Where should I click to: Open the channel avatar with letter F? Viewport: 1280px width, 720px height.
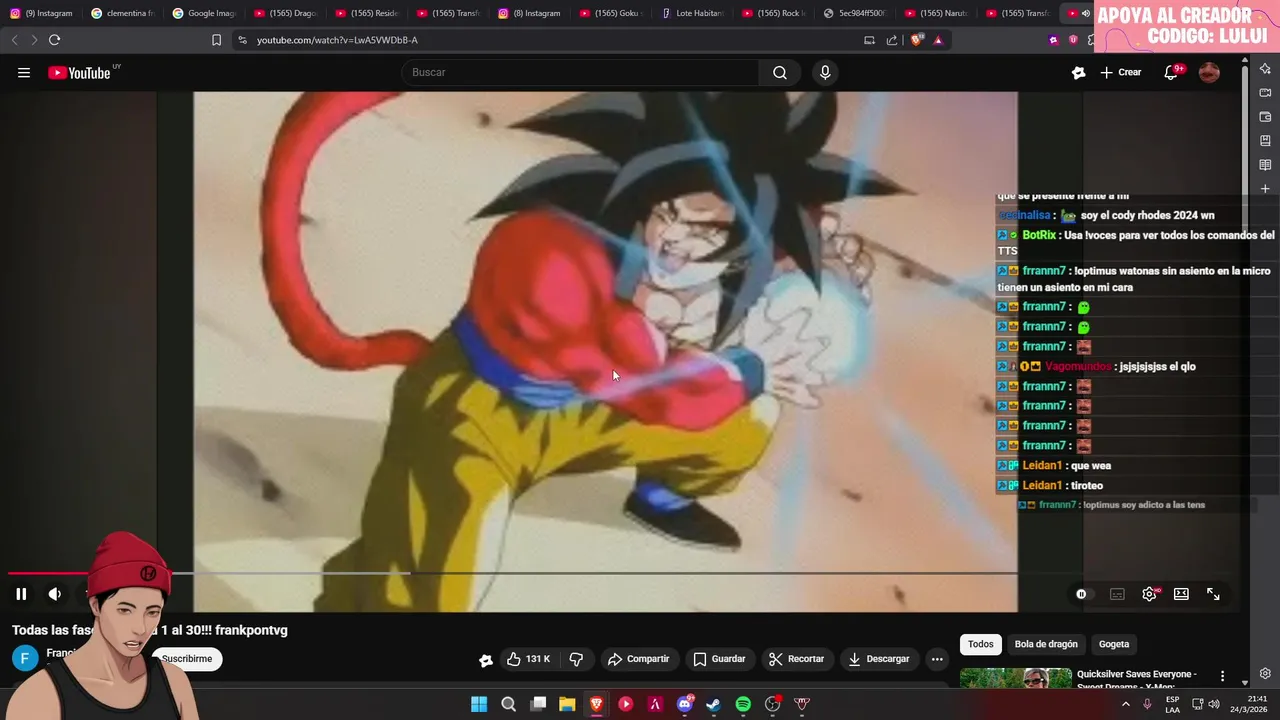(x=25, y=658)
